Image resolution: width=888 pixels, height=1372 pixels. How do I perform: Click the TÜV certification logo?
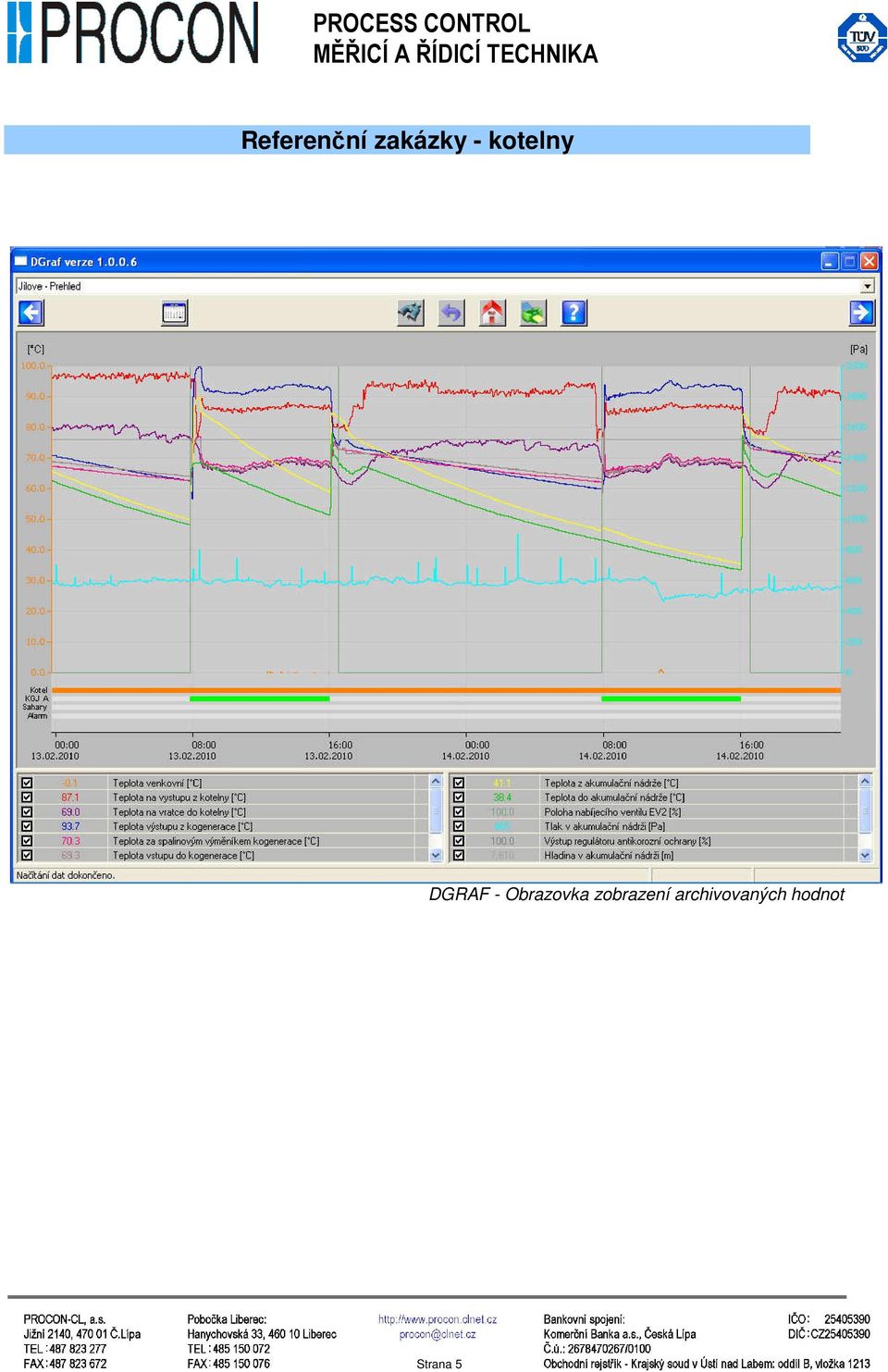(862, 37)
